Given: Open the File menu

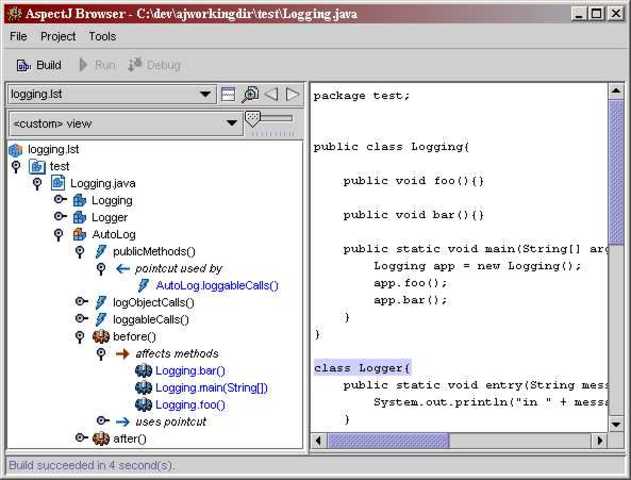Looking at the screenshot, I should (x=18, y=36).
